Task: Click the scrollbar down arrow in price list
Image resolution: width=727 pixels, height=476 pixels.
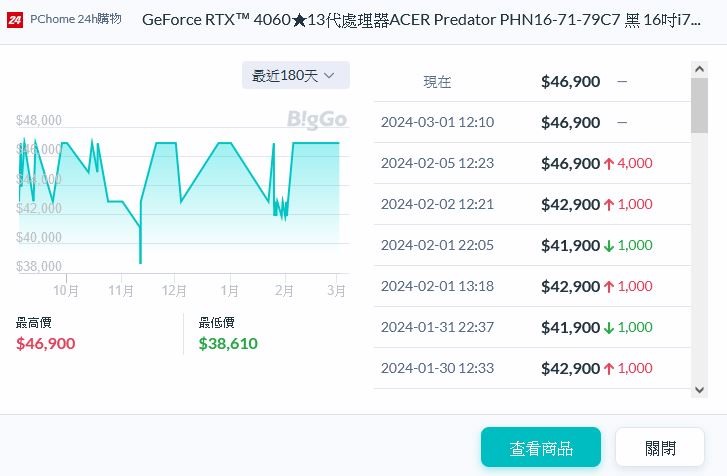Action: pos(699,390)
